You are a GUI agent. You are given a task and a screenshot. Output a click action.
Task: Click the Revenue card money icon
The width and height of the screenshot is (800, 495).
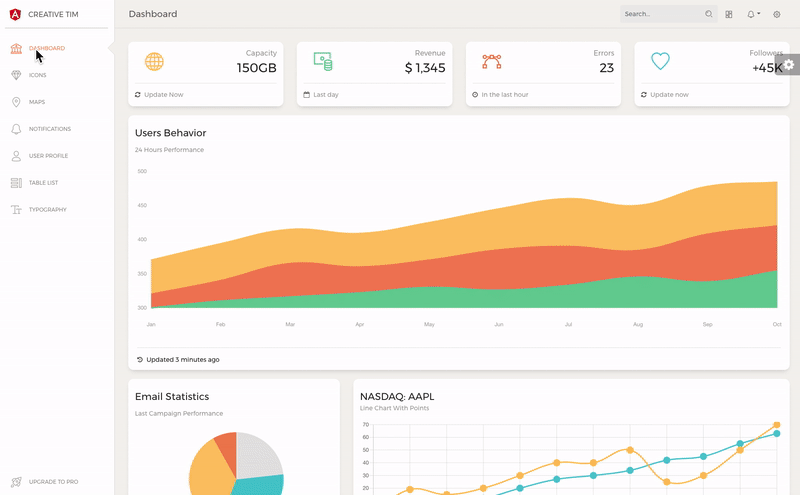coord(323,61)
